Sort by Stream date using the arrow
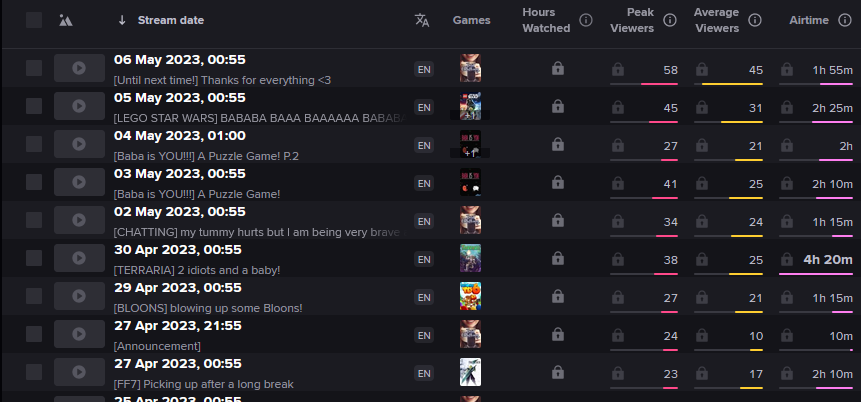This screenshot has height=402, width=861. click(122, 20)
